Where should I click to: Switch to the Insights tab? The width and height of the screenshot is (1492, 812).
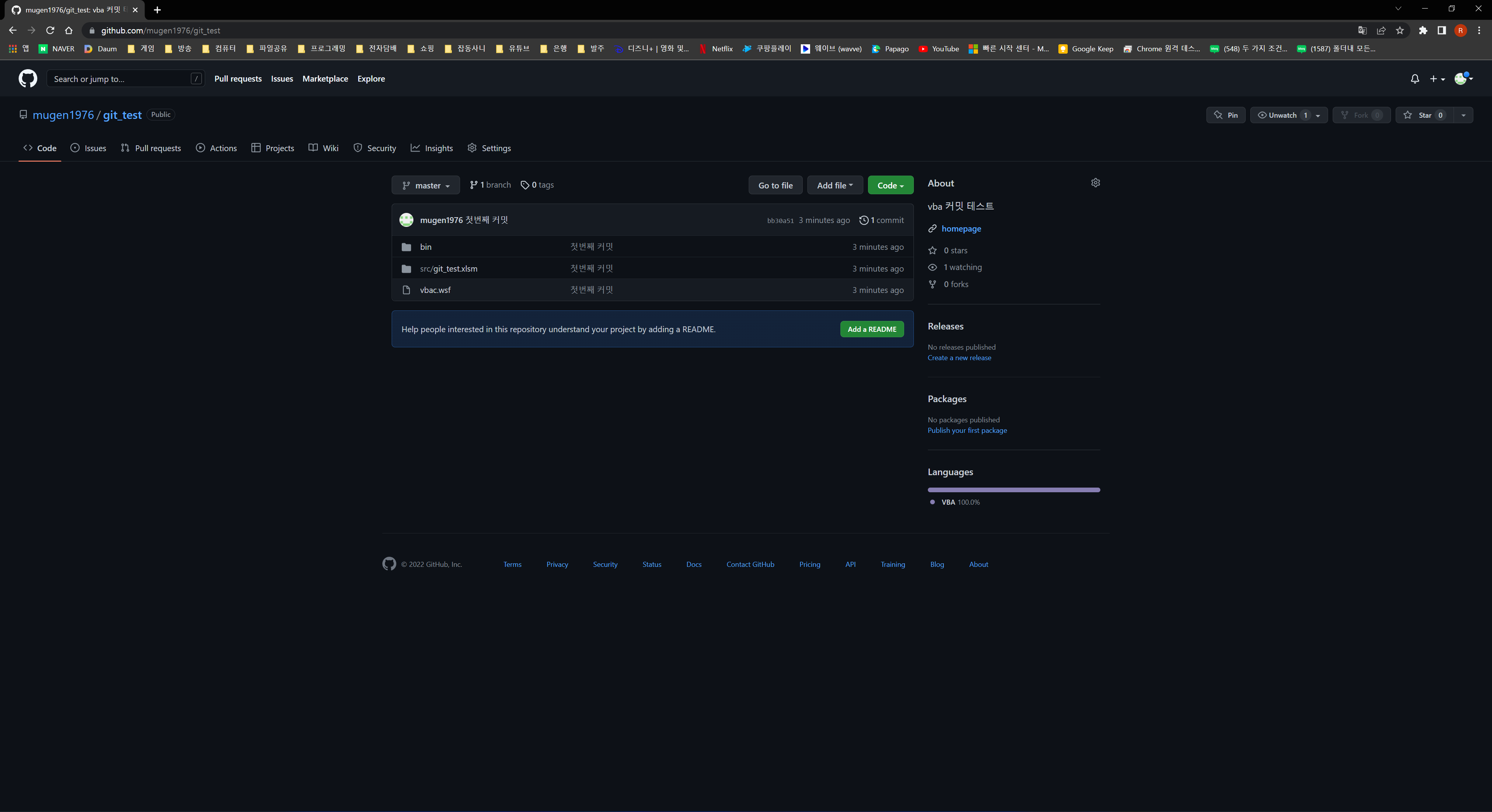[x=432, y=148]
